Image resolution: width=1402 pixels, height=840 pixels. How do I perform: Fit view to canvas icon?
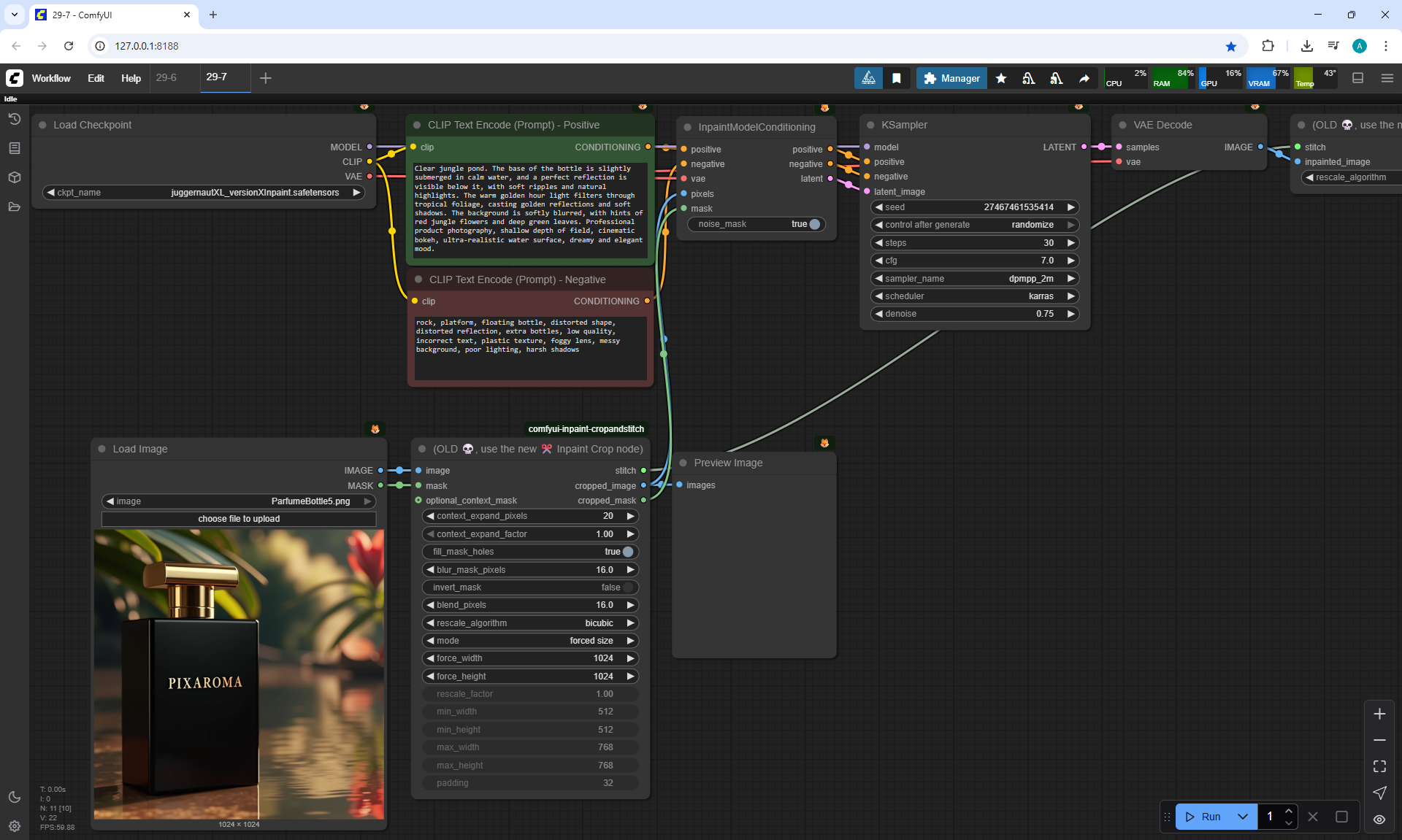1379,766
